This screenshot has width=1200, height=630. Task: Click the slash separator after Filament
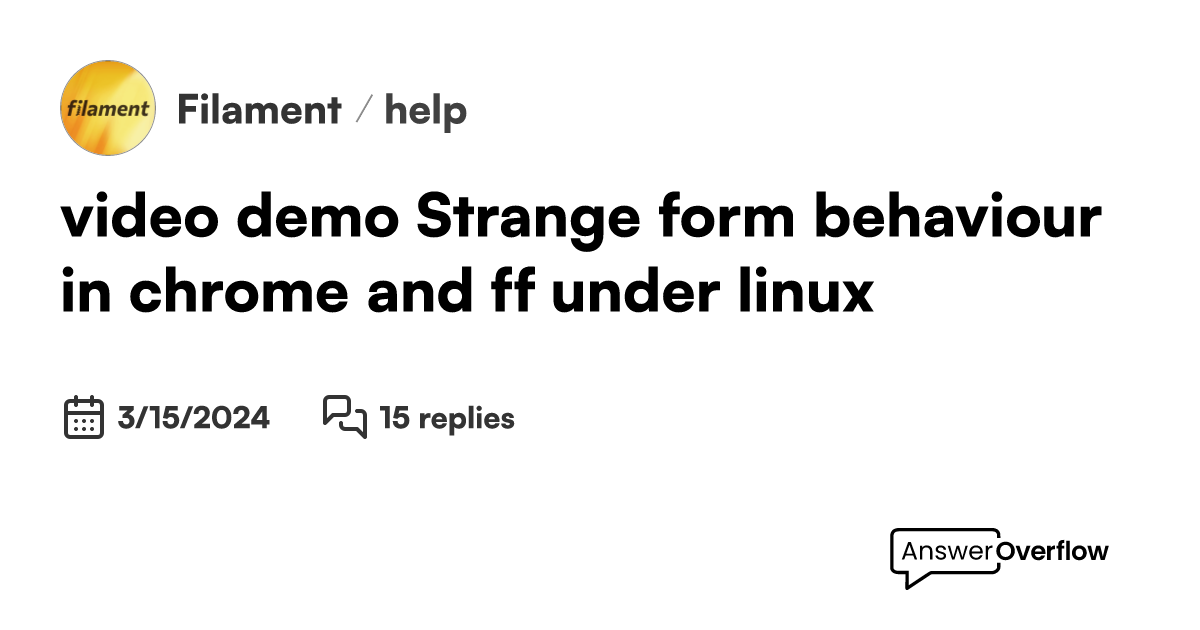point(364,110)
